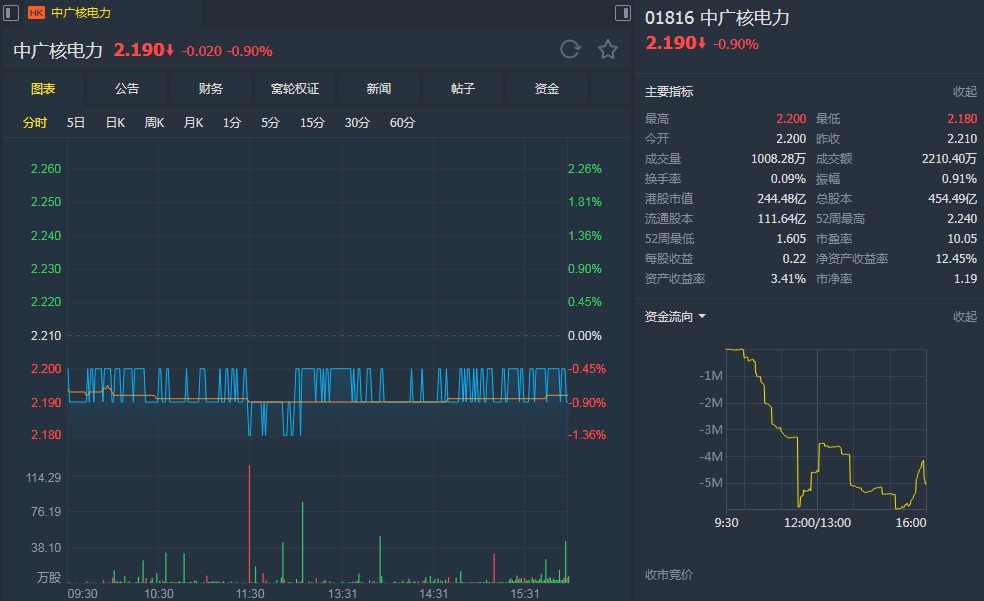Screen dimensions: 984x601
Task: Select the 60分 chart interval
Action: tap(402, 122)
